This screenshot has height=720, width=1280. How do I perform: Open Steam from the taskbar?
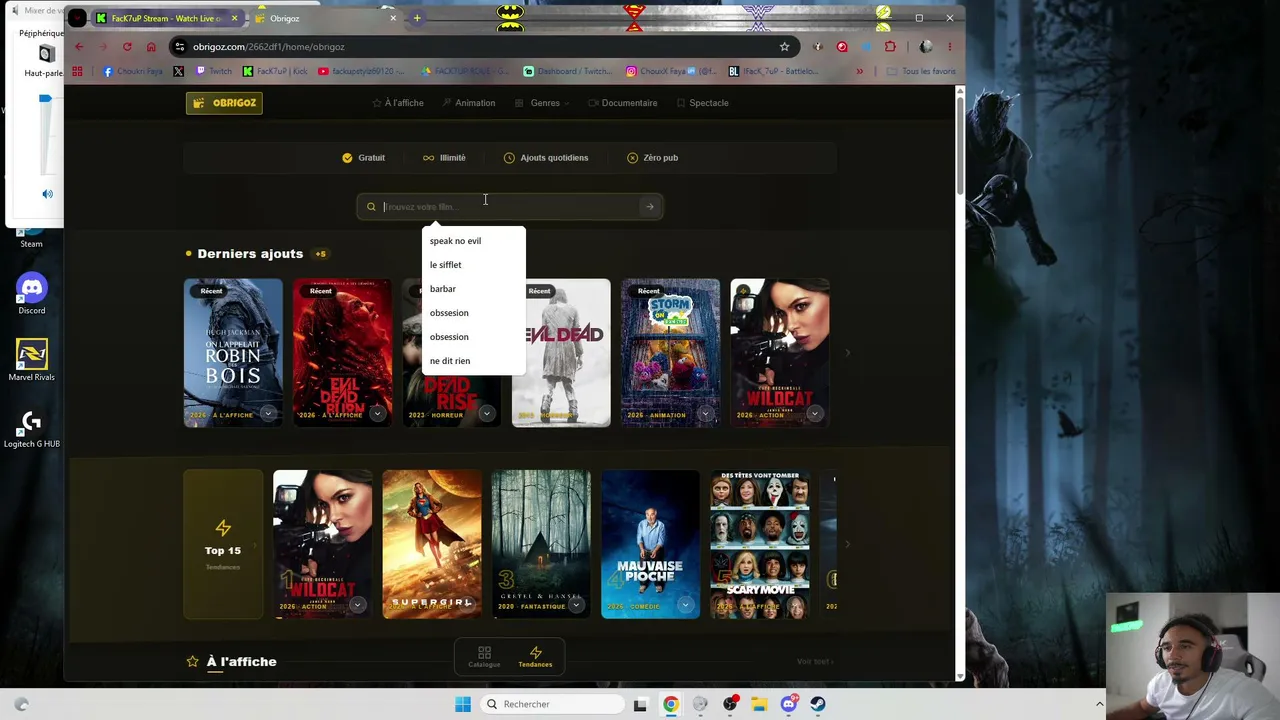click(818, 704)
